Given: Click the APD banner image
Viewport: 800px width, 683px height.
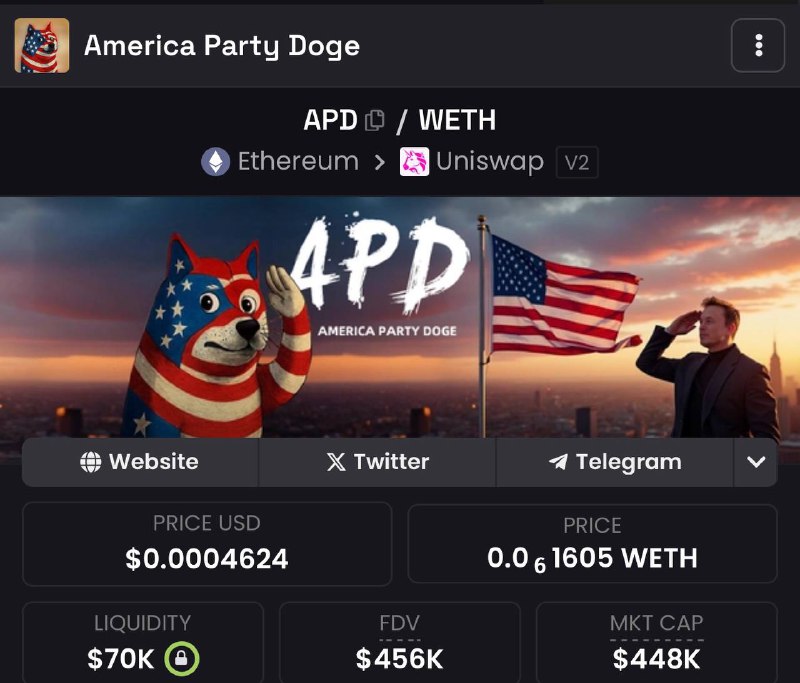Looking at the screenshot, I should (400, 317).
